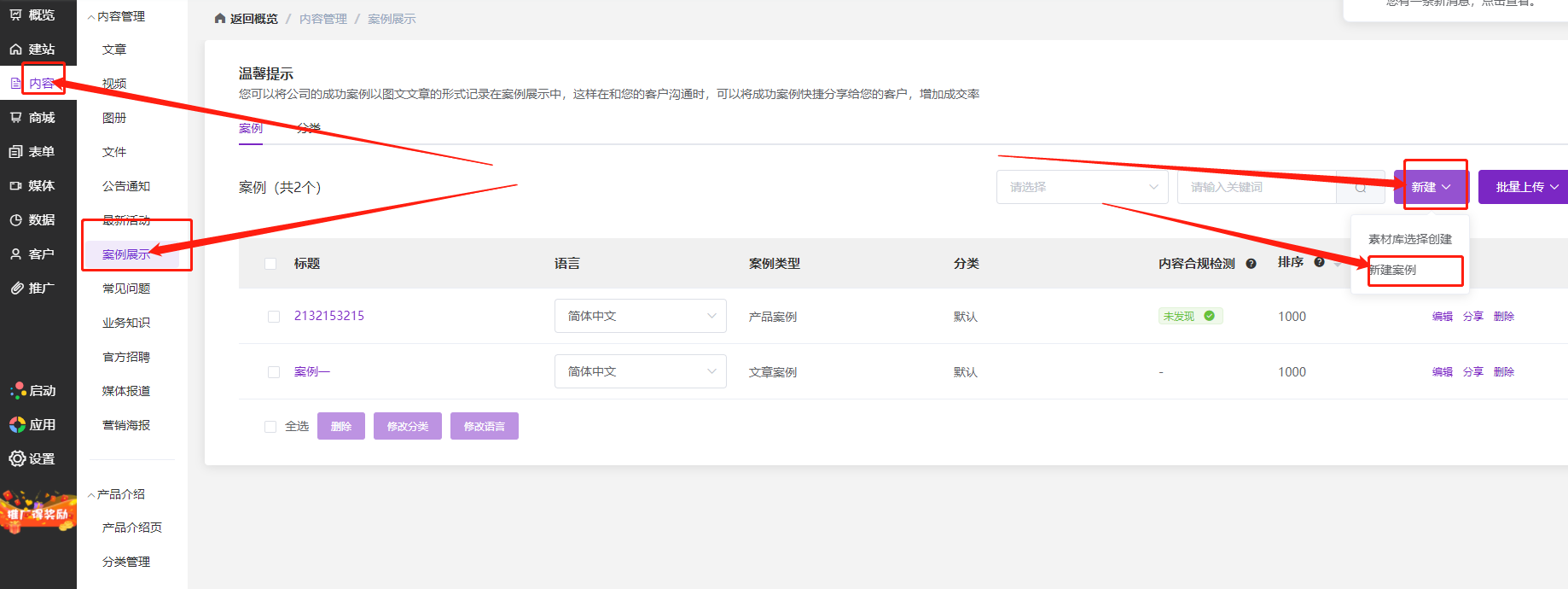The height and width of the screenshot is (589, 1568).
Task: Expand the 新建 dropdown button
Action: [x=1431, y=187]
